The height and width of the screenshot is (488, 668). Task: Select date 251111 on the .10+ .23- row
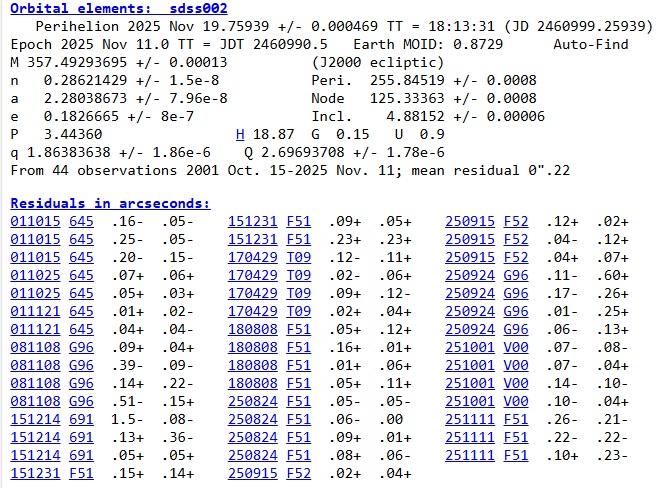[469, 455]
